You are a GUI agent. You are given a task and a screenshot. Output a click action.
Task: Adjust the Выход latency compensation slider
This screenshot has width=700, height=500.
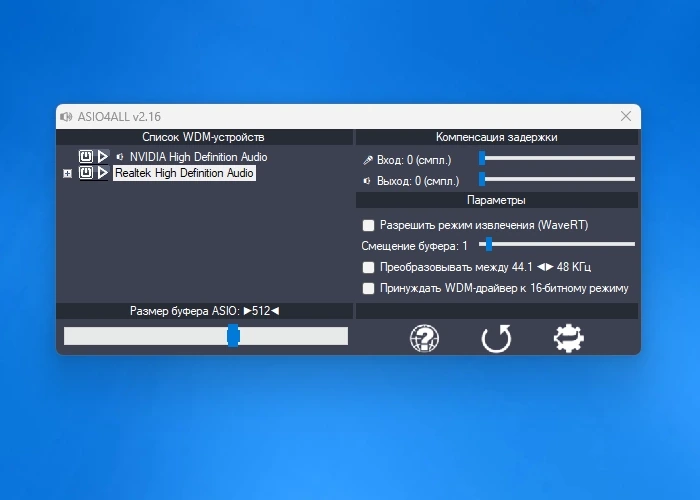[557, 179]
